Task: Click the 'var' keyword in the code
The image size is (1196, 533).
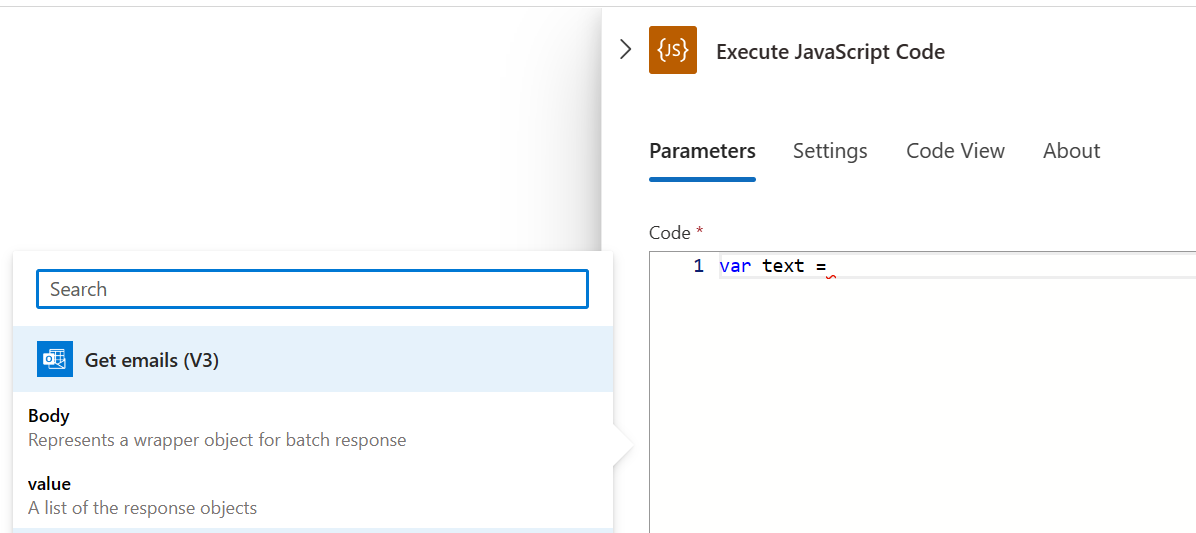Action: tap(735, 266)
